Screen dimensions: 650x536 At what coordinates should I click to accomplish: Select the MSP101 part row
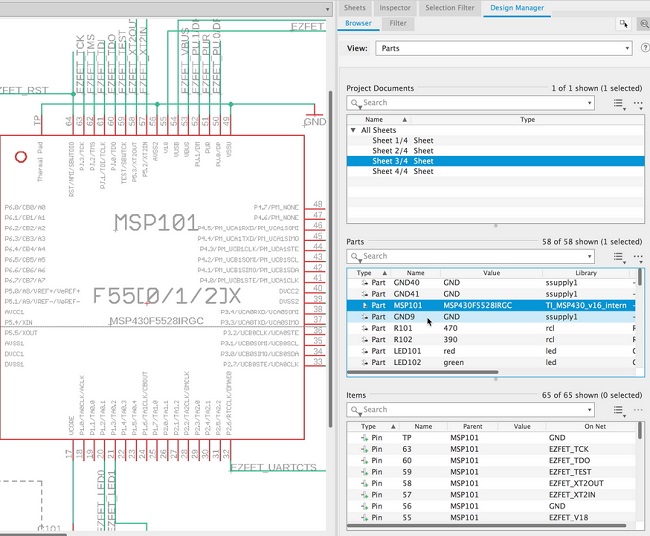pyautogui.click(x=491, y=306)
